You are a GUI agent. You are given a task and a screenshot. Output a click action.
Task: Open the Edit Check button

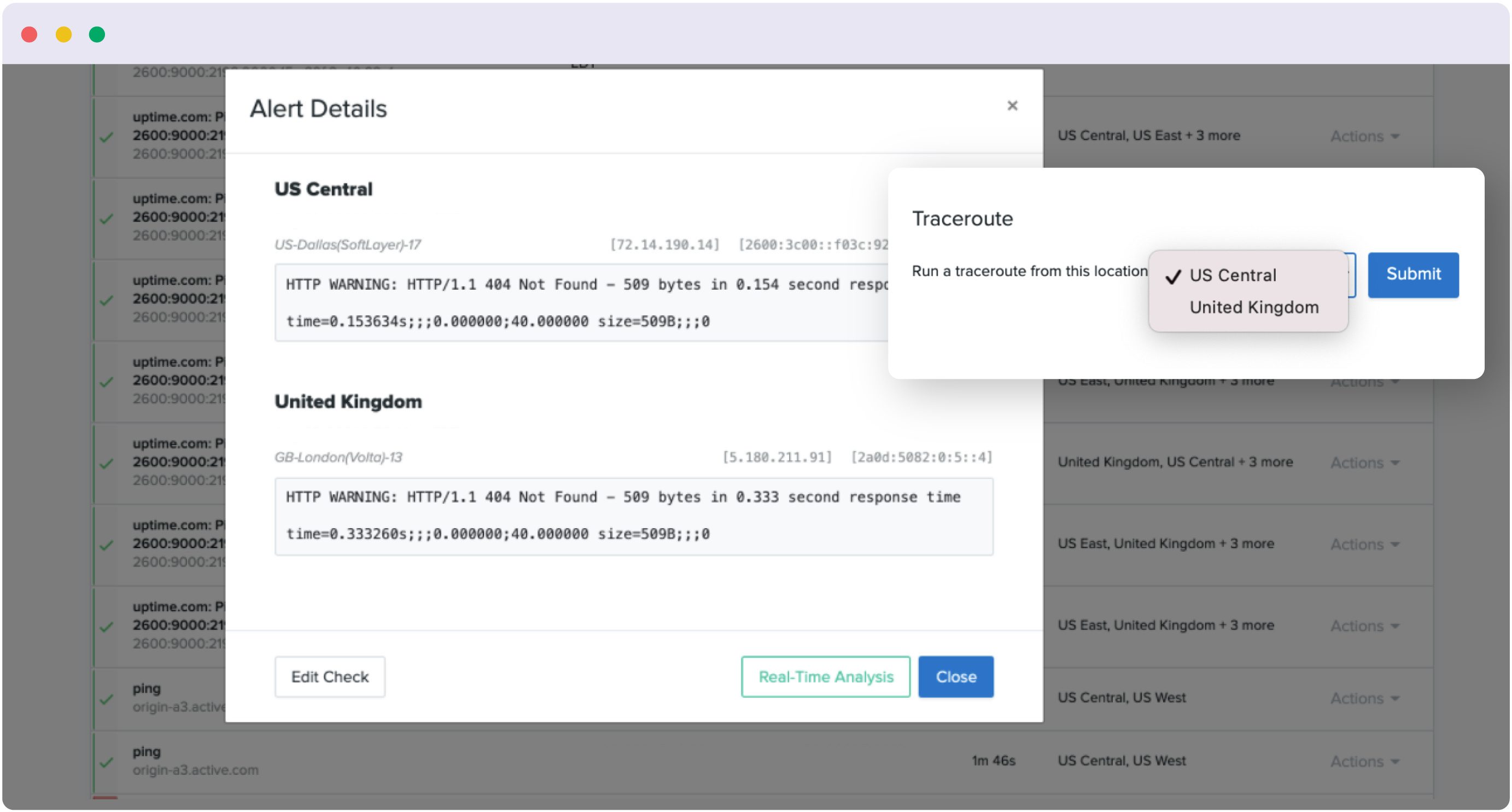tap(330, 676)
